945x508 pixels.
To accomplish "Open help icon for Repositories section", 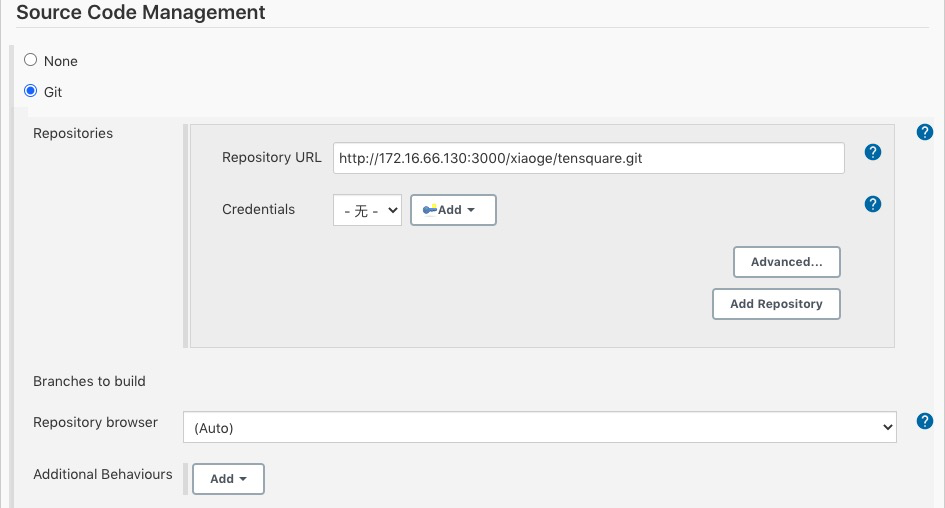I will click(925, 132).
